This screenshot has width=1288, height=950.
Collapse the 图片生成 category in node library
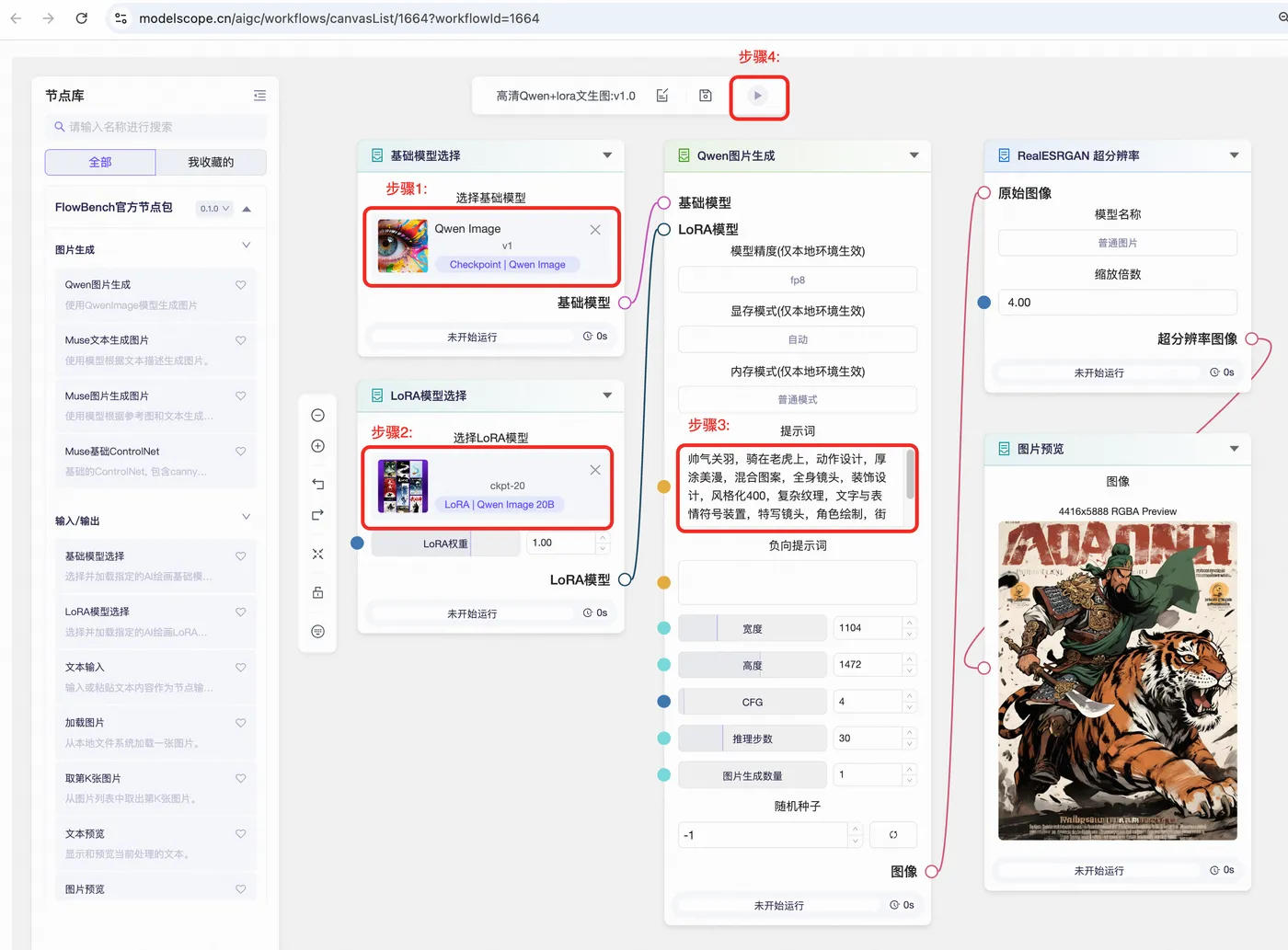[x=247, y=246]
